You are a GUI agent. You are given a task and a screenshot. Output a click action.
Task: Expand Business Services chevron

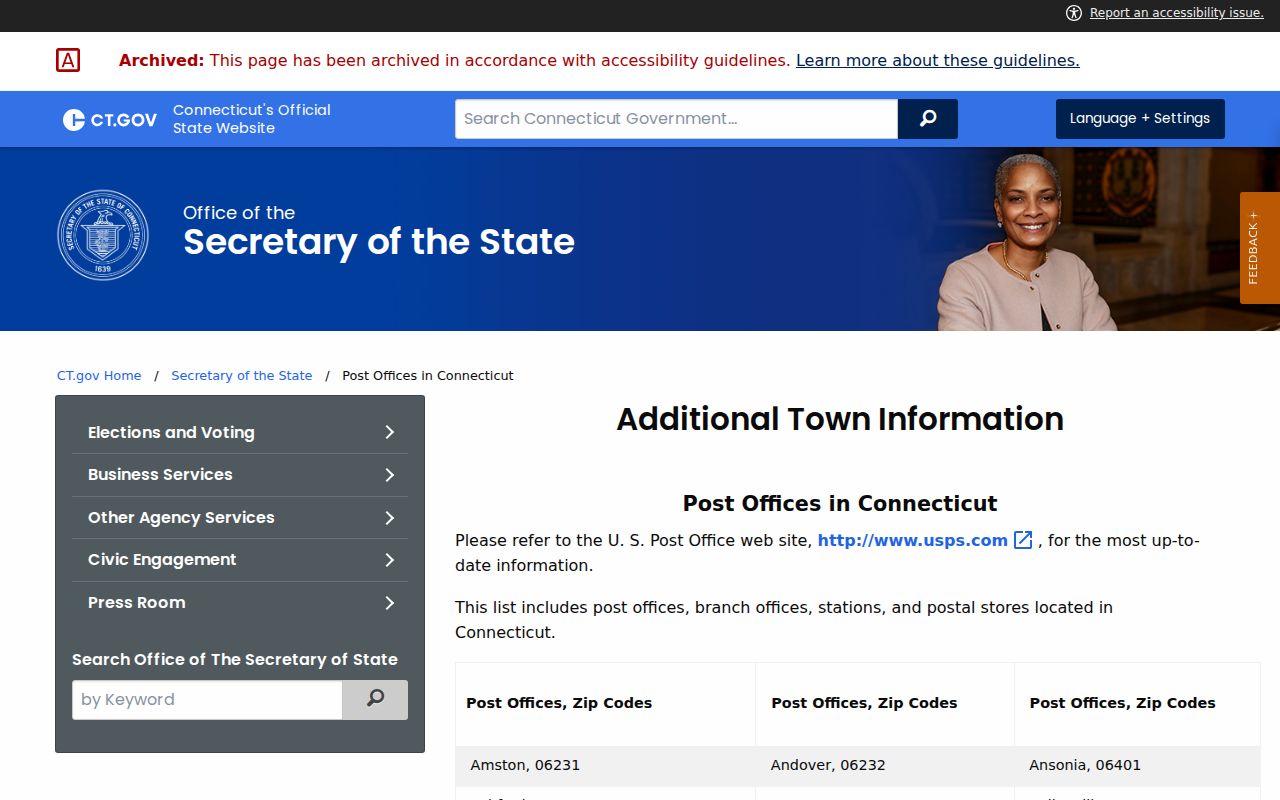(x=390, y=475)
